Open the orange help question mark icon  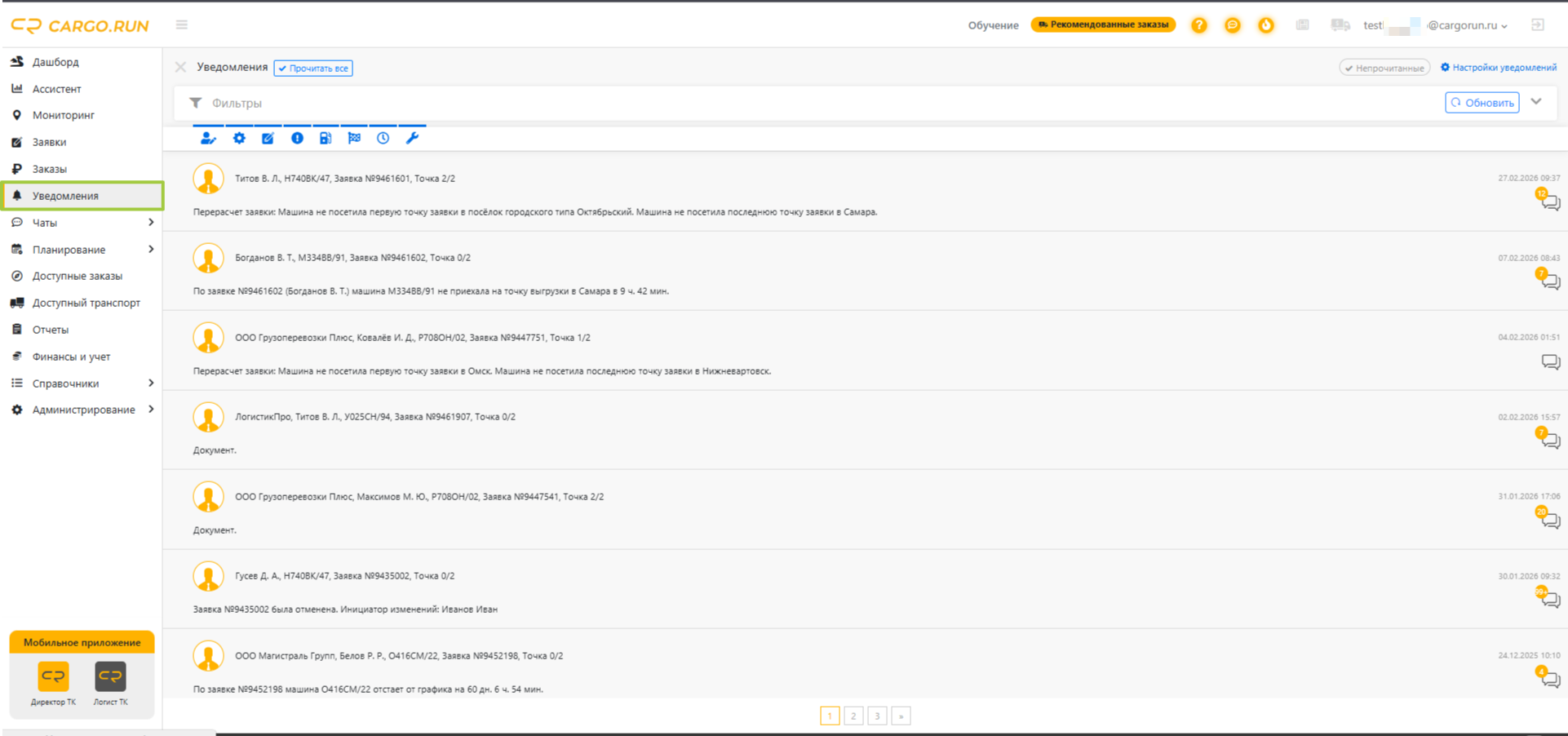1198,25
